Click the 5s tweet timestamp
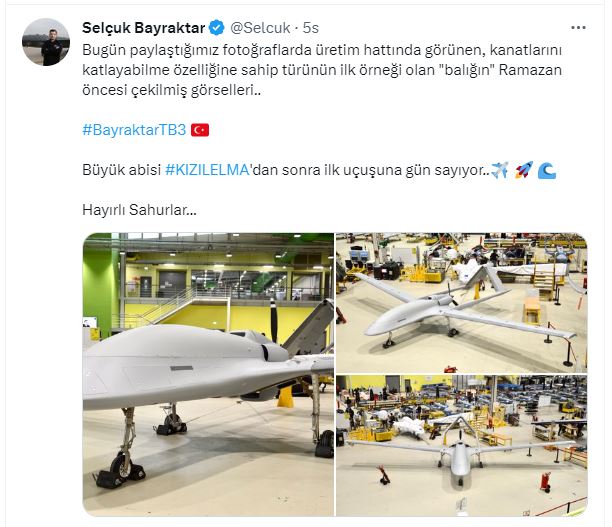 (x=311, y=28)
